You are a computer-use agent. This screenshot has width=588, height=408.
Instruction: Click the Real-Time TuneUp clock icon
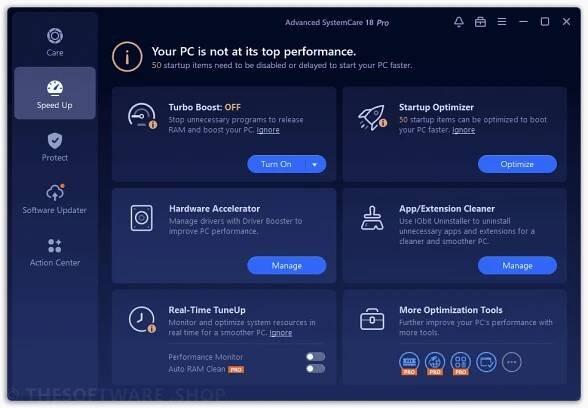pyautogui.click(x=142, y=320)
